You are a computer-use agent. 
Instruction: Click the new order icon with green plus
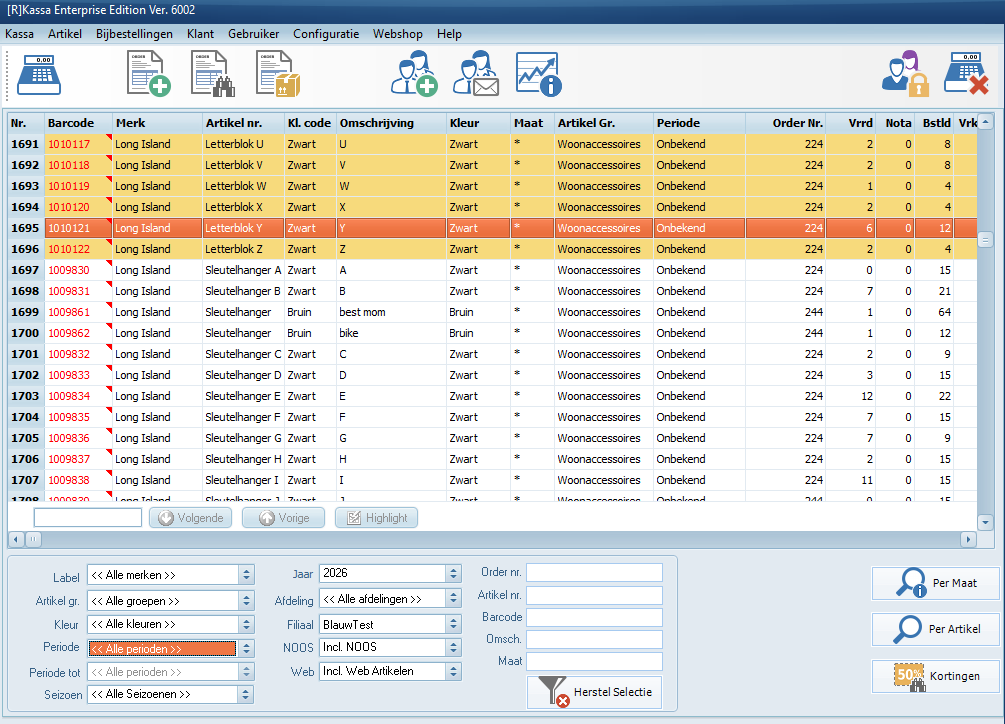tap(147, 75)
